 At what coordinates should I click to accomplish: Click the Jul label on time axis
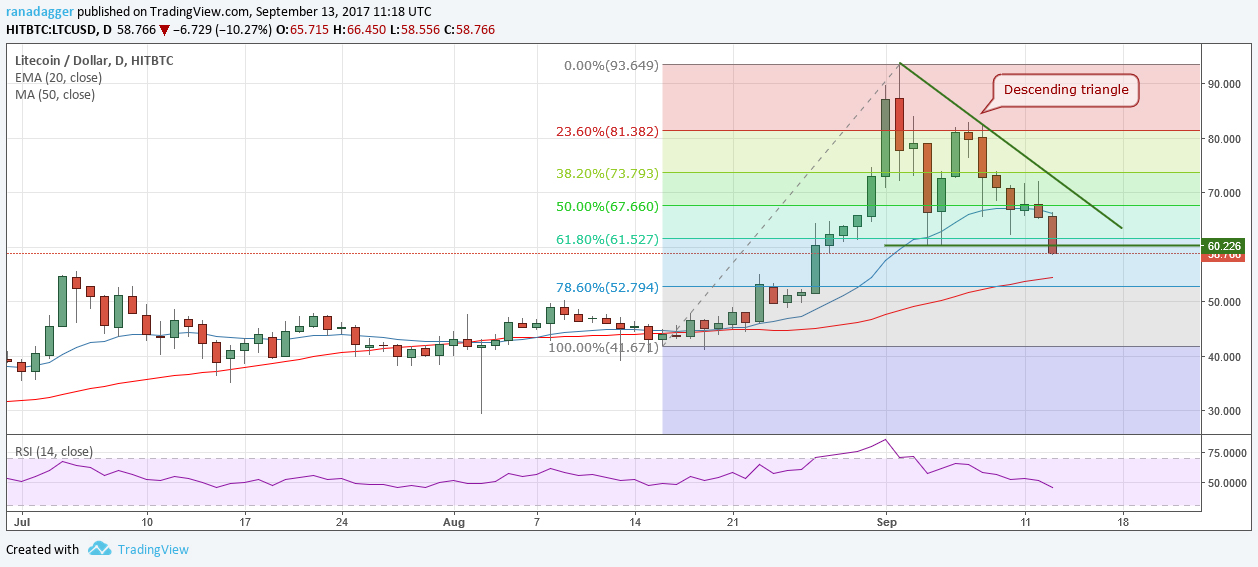pos(21,522)
